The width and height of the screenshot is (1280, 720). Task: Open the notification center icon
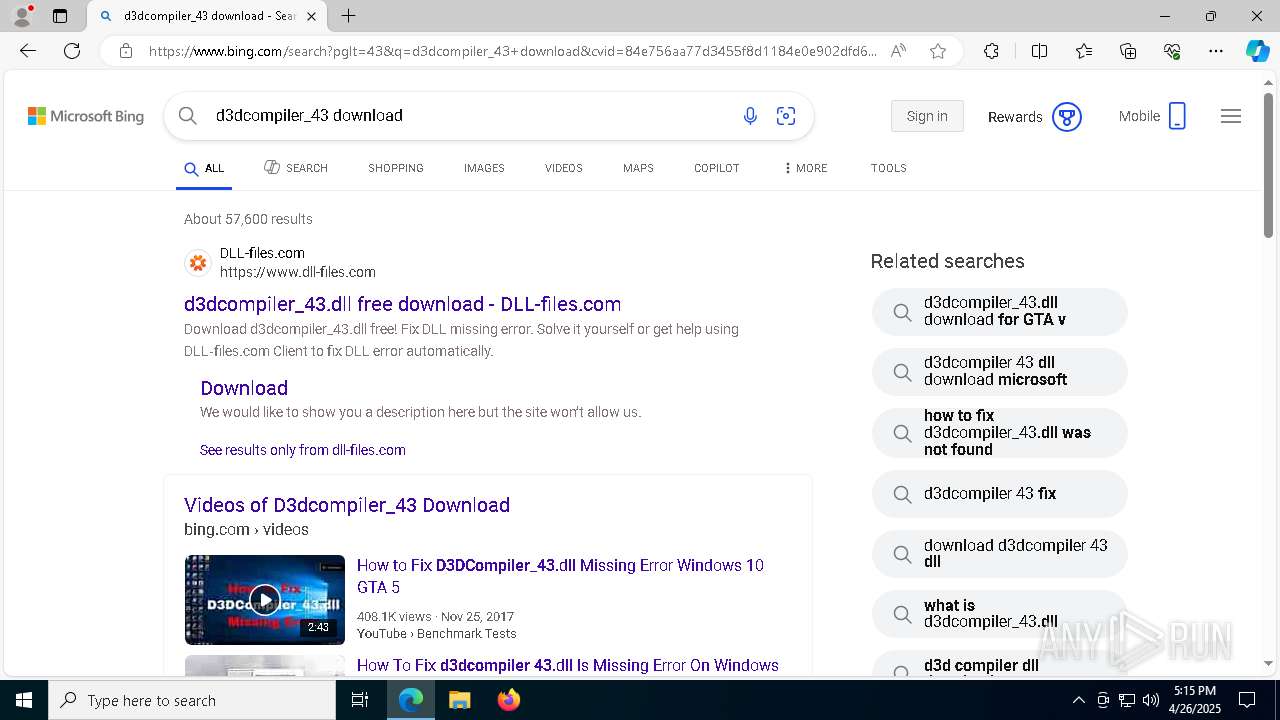(1247, 700)
